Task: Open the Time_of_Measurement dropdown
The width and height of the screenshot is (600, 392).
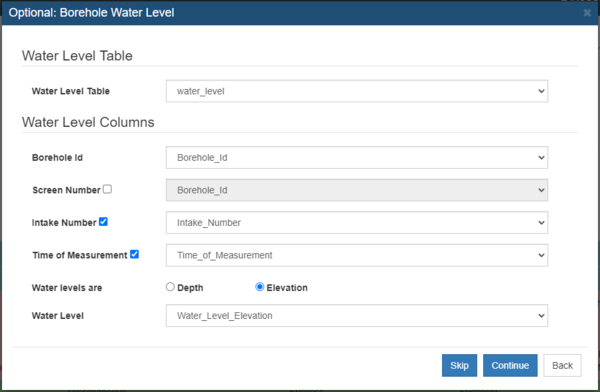Action: 357,255
